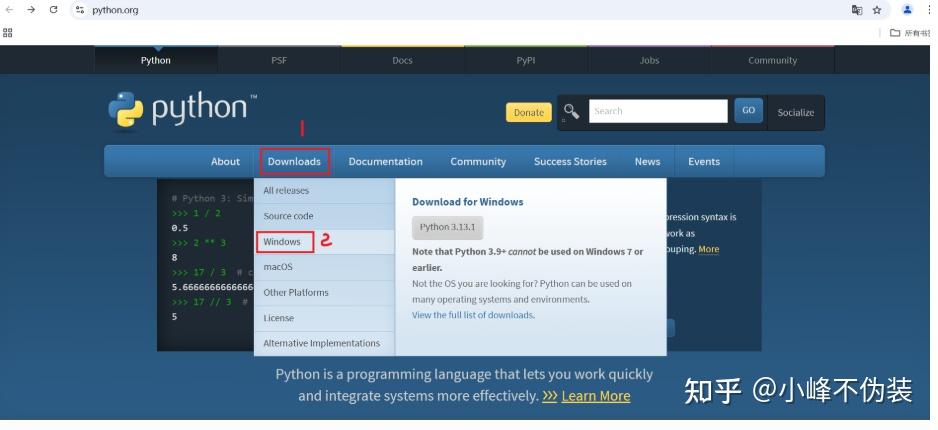Open site information icon in address bar

80,10
